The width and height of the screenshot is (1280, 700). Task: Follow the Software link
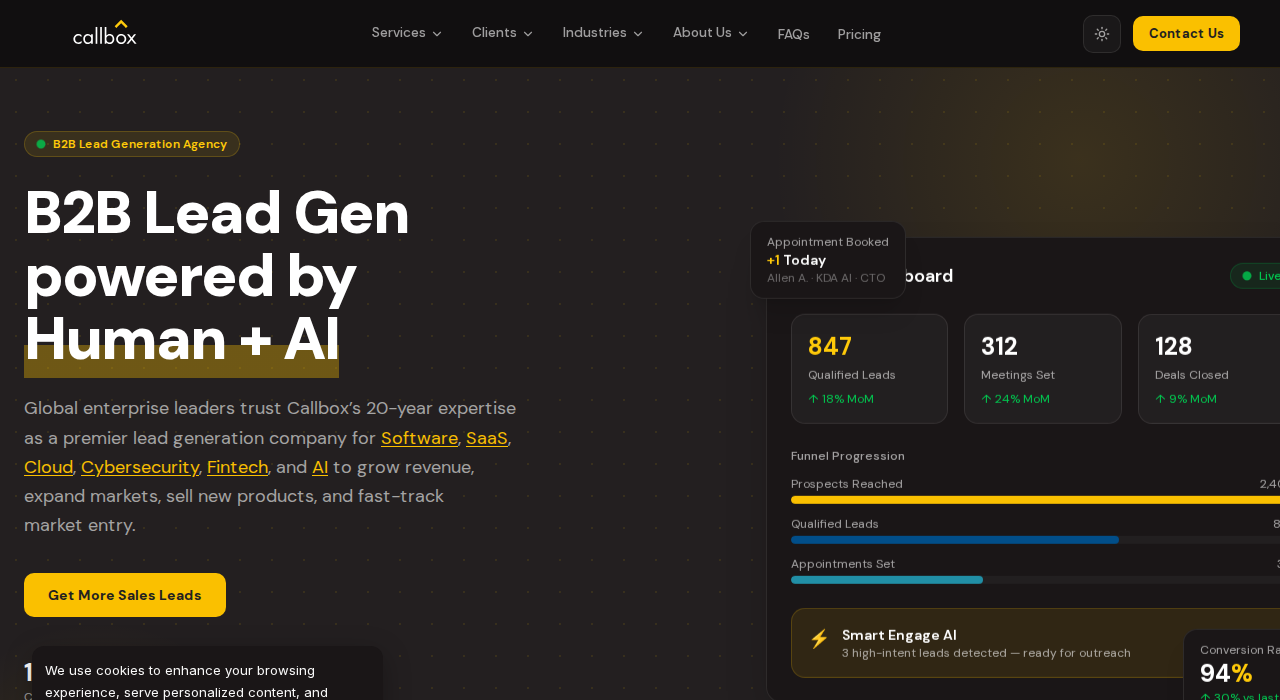point(419,438)
